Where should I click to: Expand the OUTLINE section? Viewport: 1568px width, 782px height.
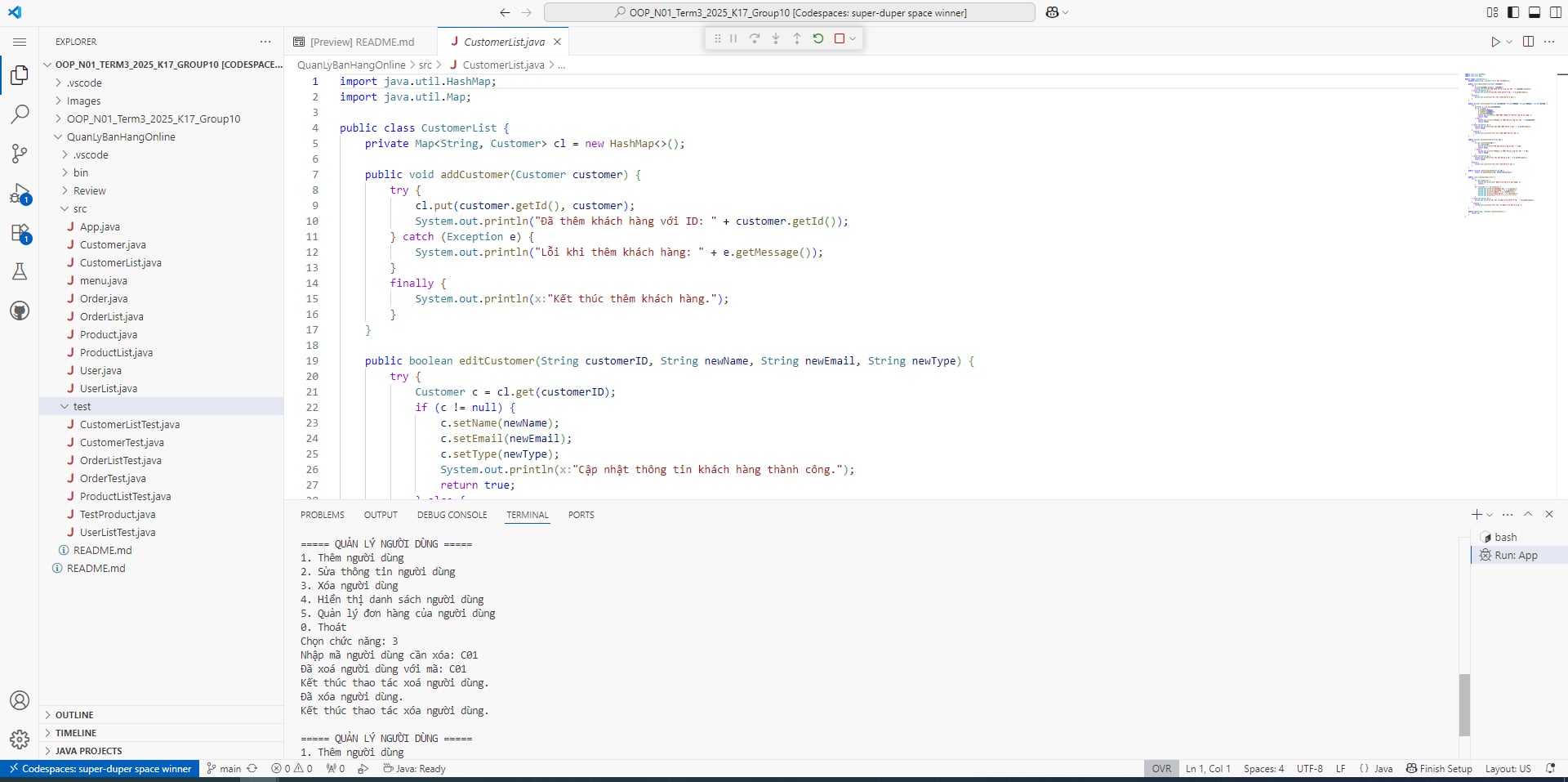click(x=73, y=715)
